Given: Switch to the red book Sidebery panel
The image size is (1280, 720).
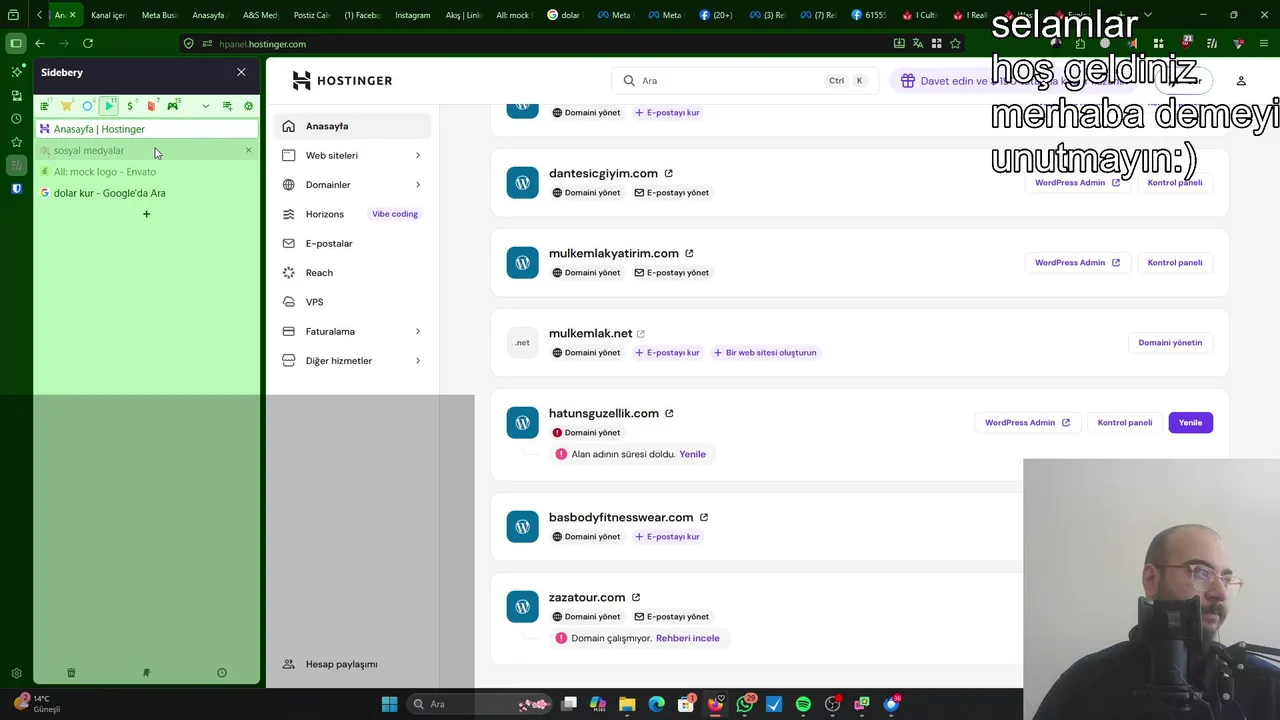Looking at the screenshot, I should coord(151,106).
